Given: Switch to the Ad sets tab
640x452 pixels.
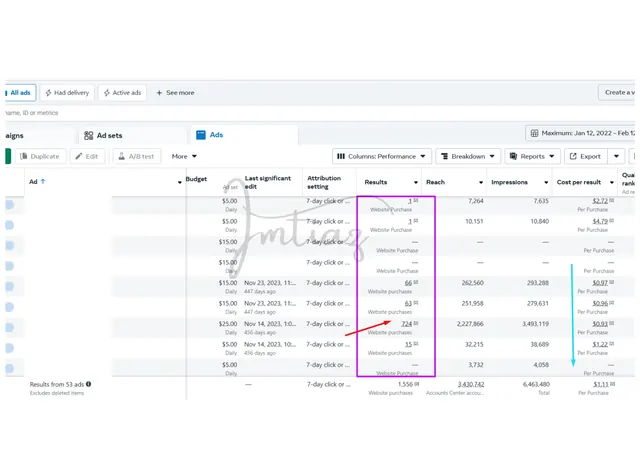Looking at the screenshot, I should pyautogui.click(x=104, y=135).
